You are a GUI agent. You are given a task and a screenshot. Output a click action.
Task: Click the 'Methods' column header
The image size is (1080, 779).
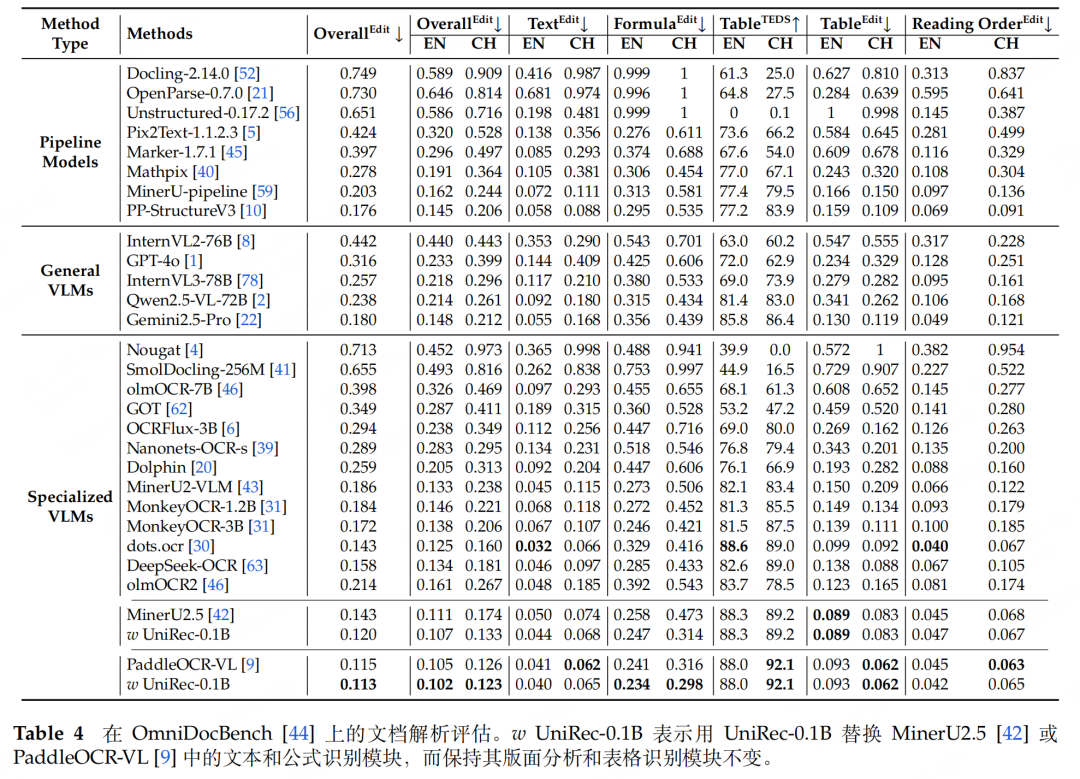point(160,33)
